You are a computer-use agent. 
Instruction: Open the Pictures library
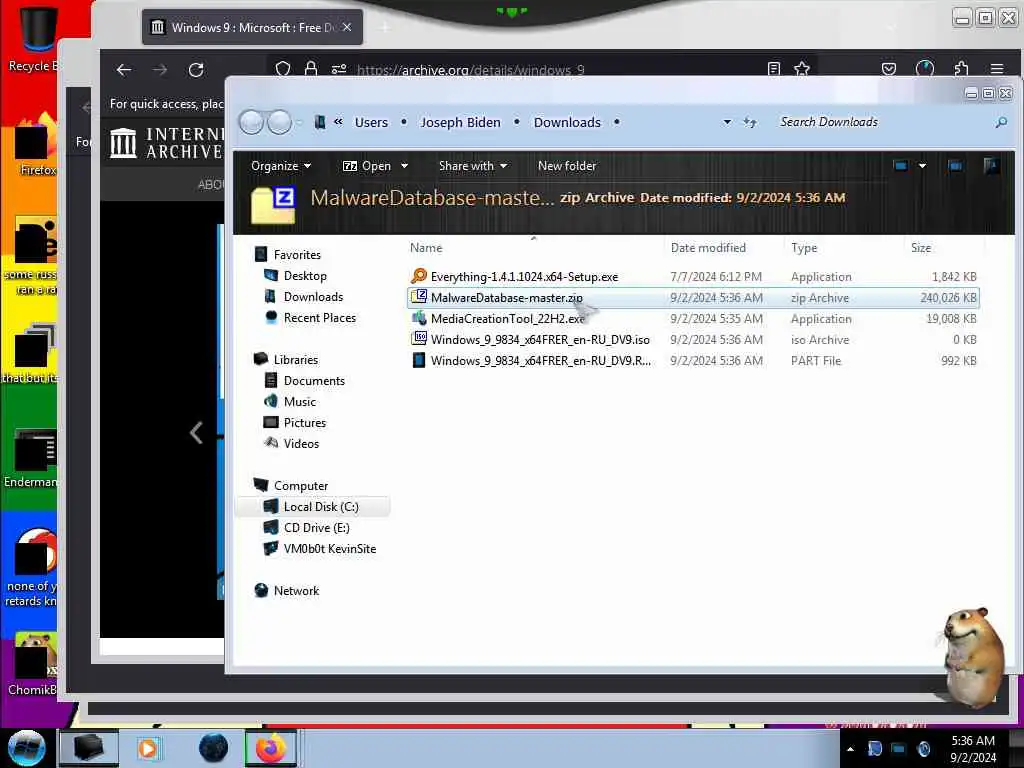coord(304,423)
